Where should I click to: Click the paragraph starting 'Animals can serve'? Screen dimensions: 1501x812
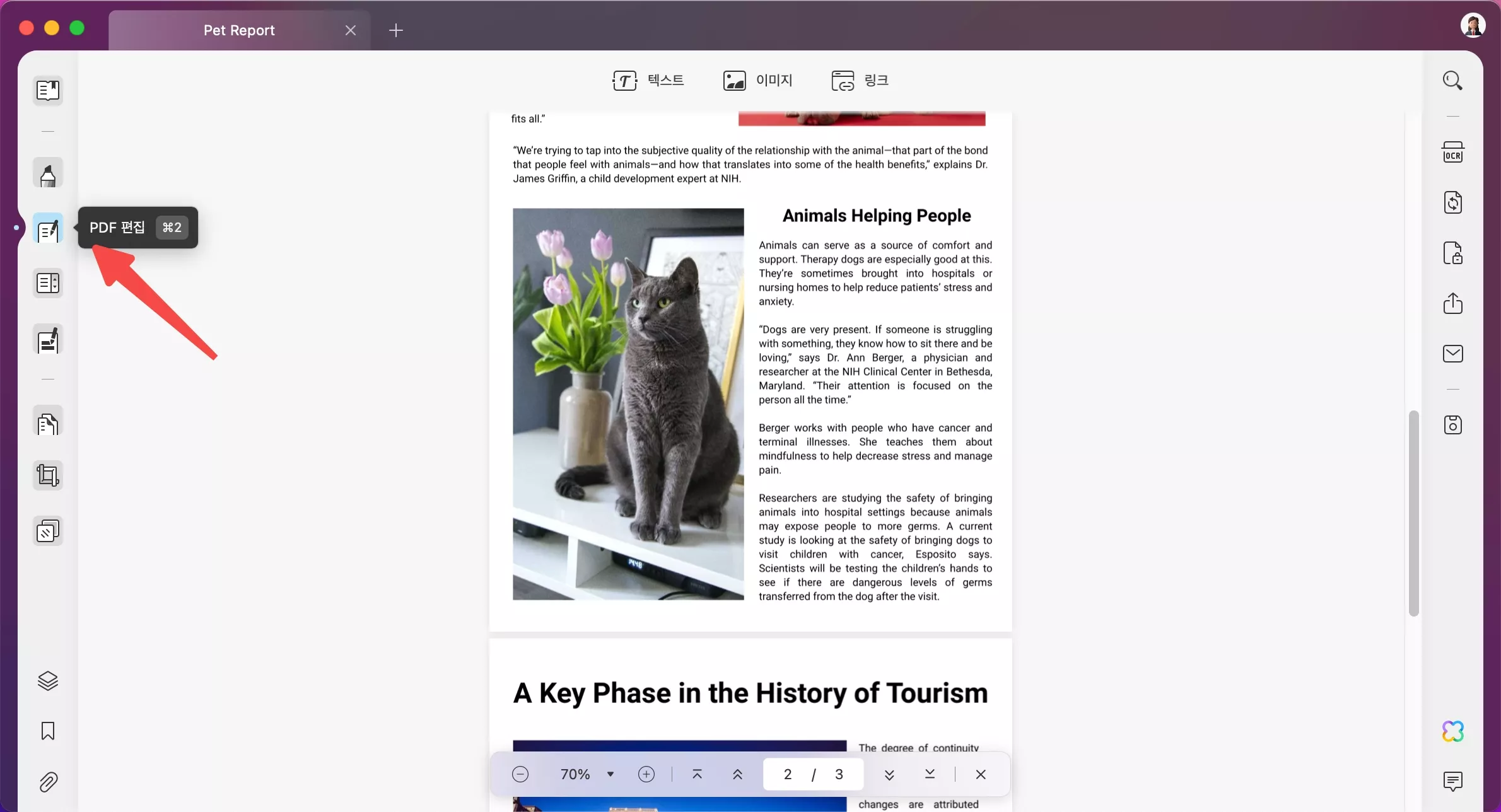(875, 273)
